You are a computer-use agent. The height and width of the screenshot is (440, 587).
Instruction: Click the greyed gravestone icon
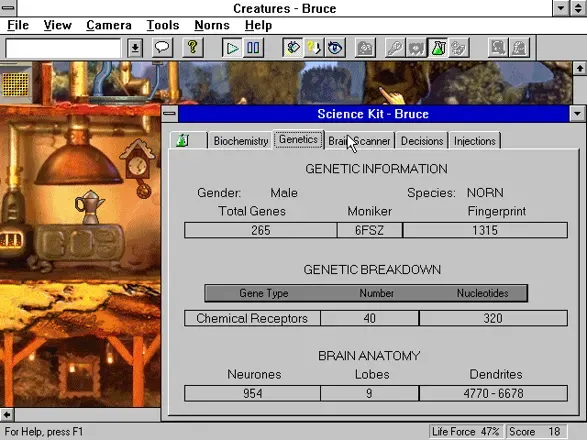pos(519,48)
